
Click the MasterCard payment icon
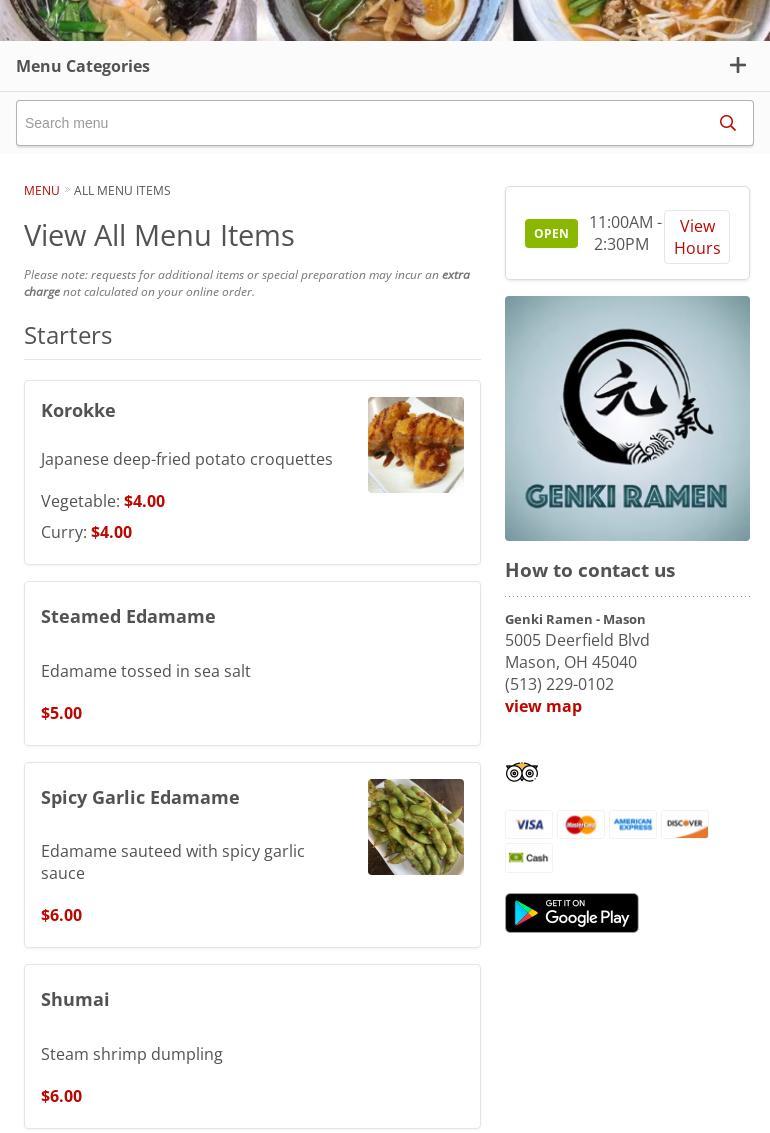coord(581,824)
